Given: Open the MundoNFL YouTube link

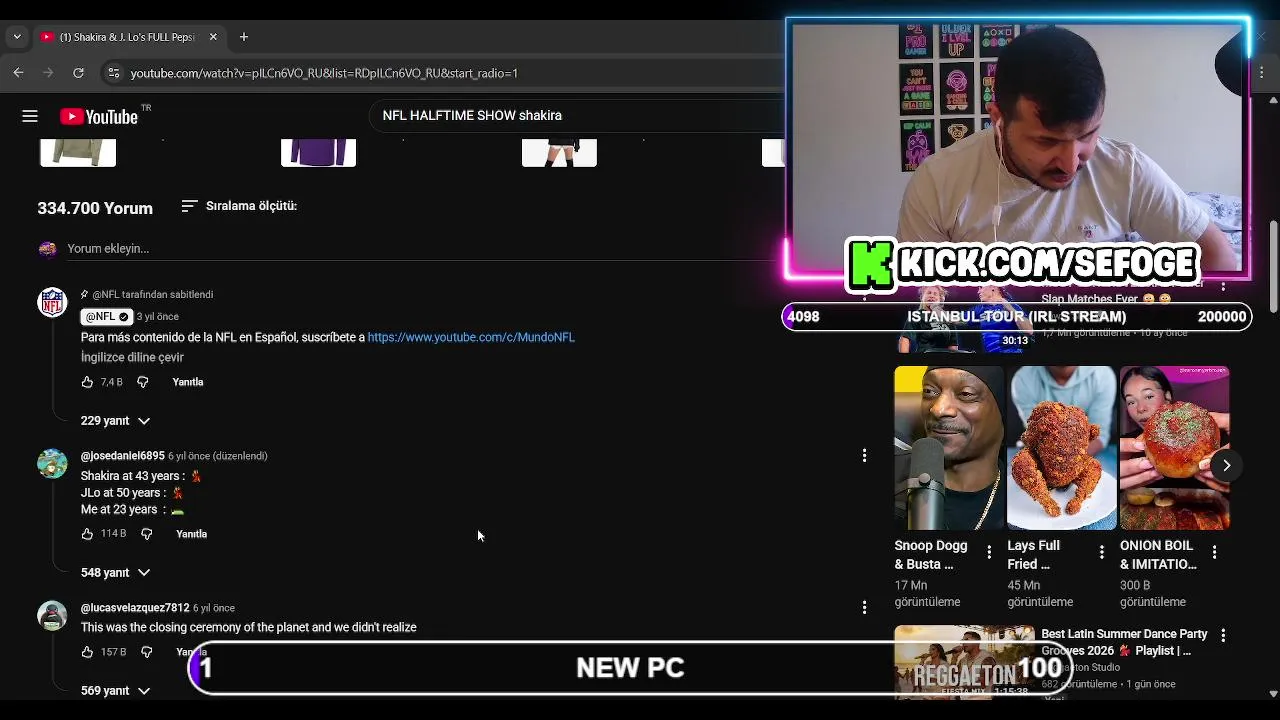Looking at the screenshot, I should click(471, 337).
